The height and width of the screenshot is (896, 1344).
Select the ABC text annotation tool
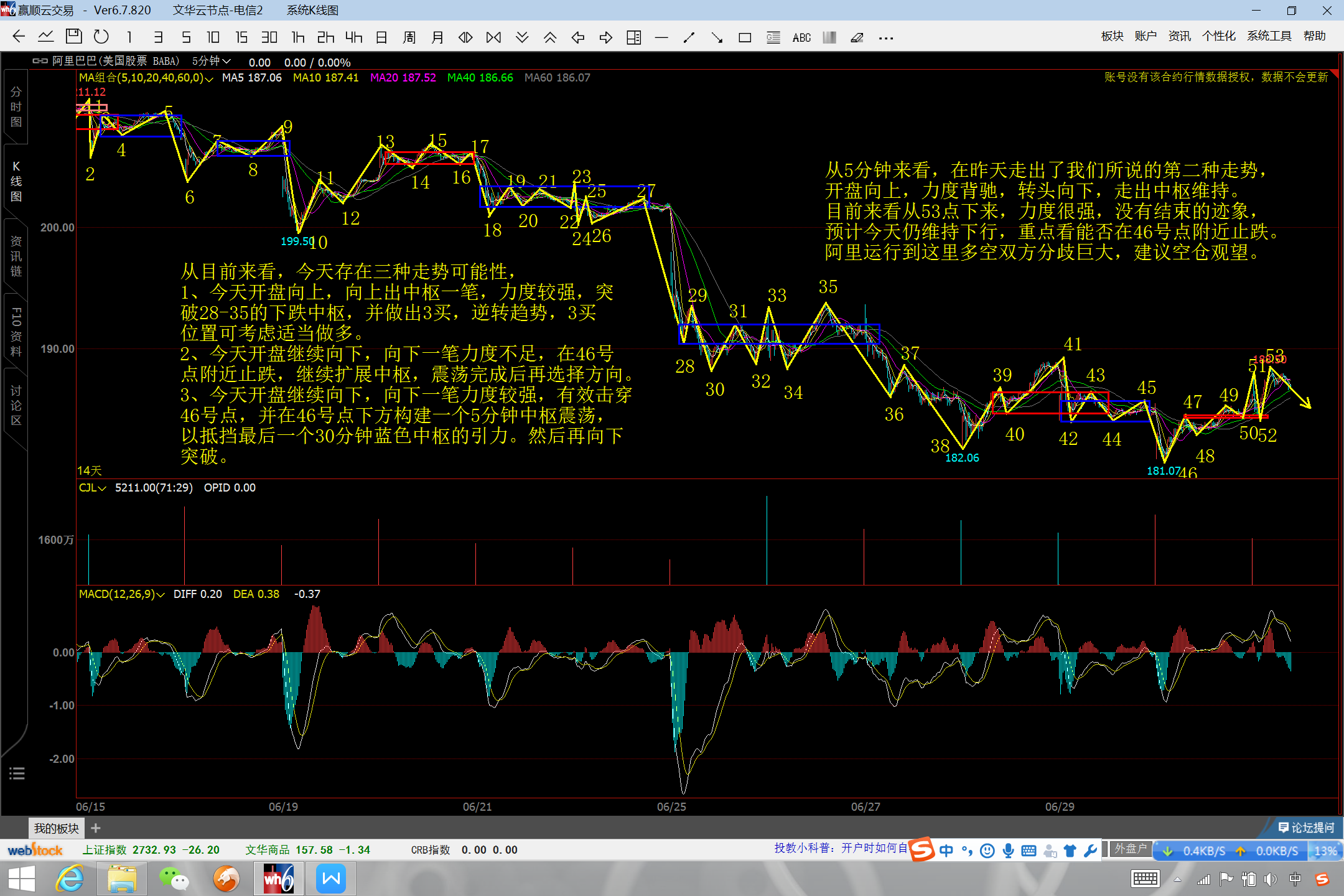(801, 38)
